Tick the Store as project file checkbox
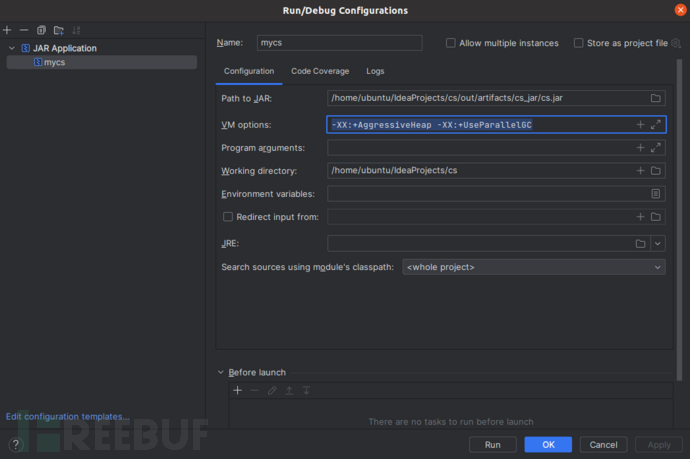690x459 pixels. (579, 43)
